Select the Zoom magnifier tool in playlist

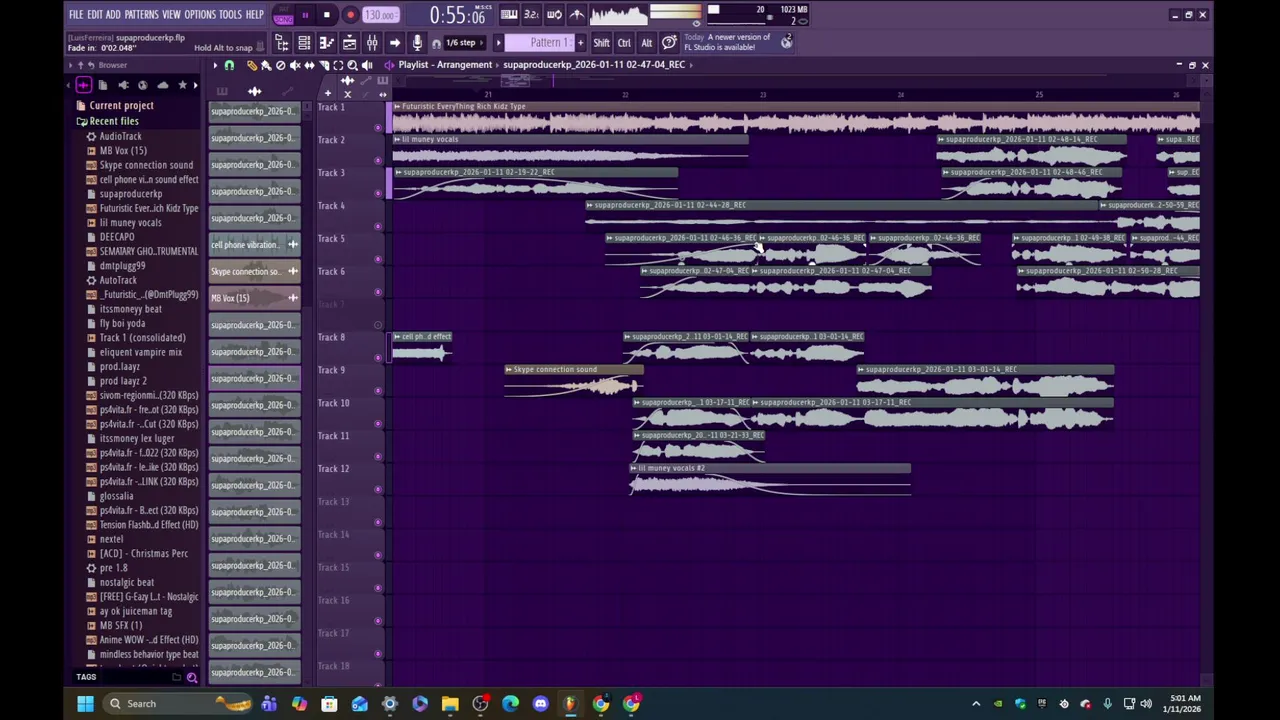[x=352, y=65]
